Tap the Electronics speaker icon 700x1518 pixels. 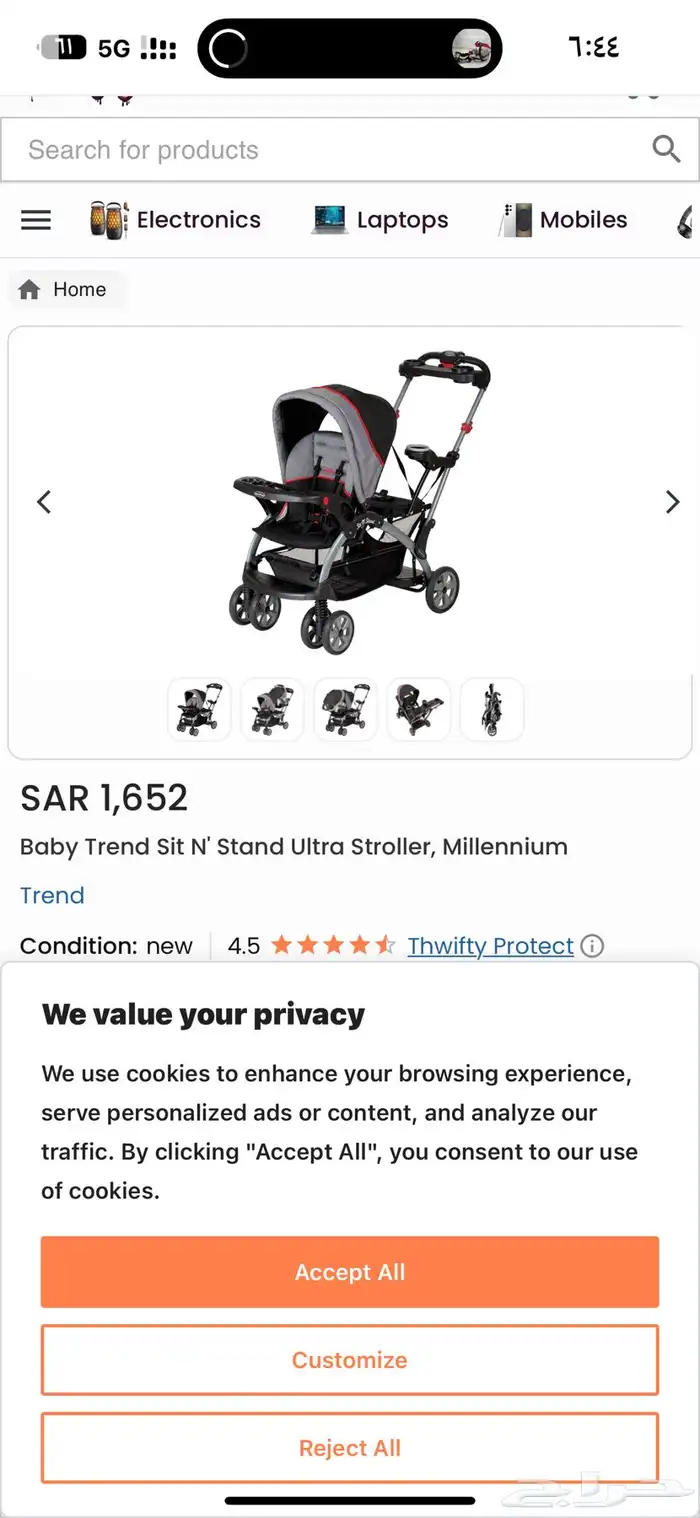coord(109,220)
